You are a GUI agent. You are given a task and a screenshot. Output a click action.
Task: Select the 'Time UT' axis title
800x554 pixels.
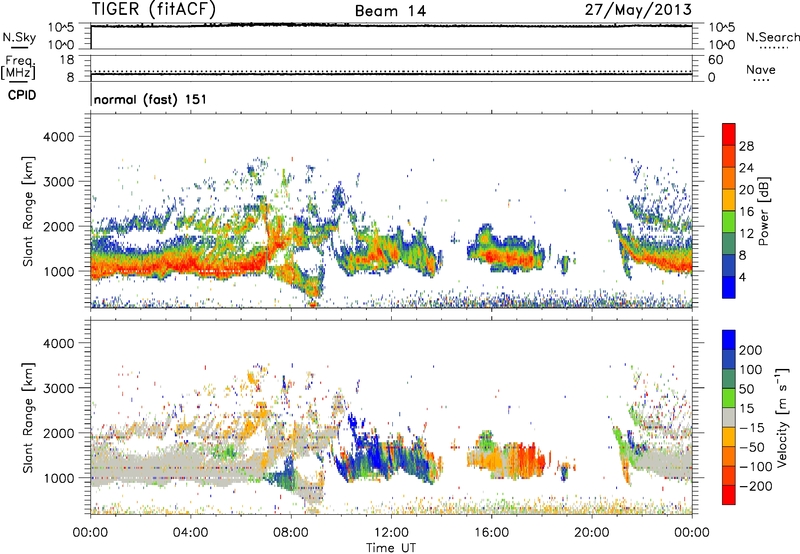[391, 547]
